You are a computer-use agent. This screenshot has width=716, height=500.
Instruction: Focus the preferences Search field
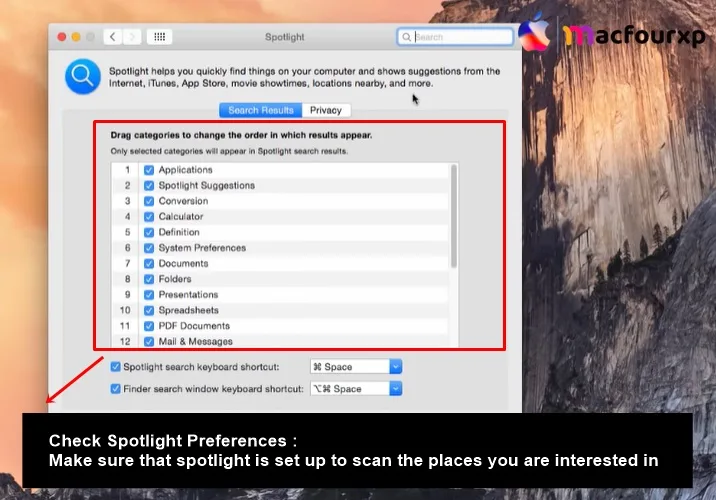click(455, 37)
